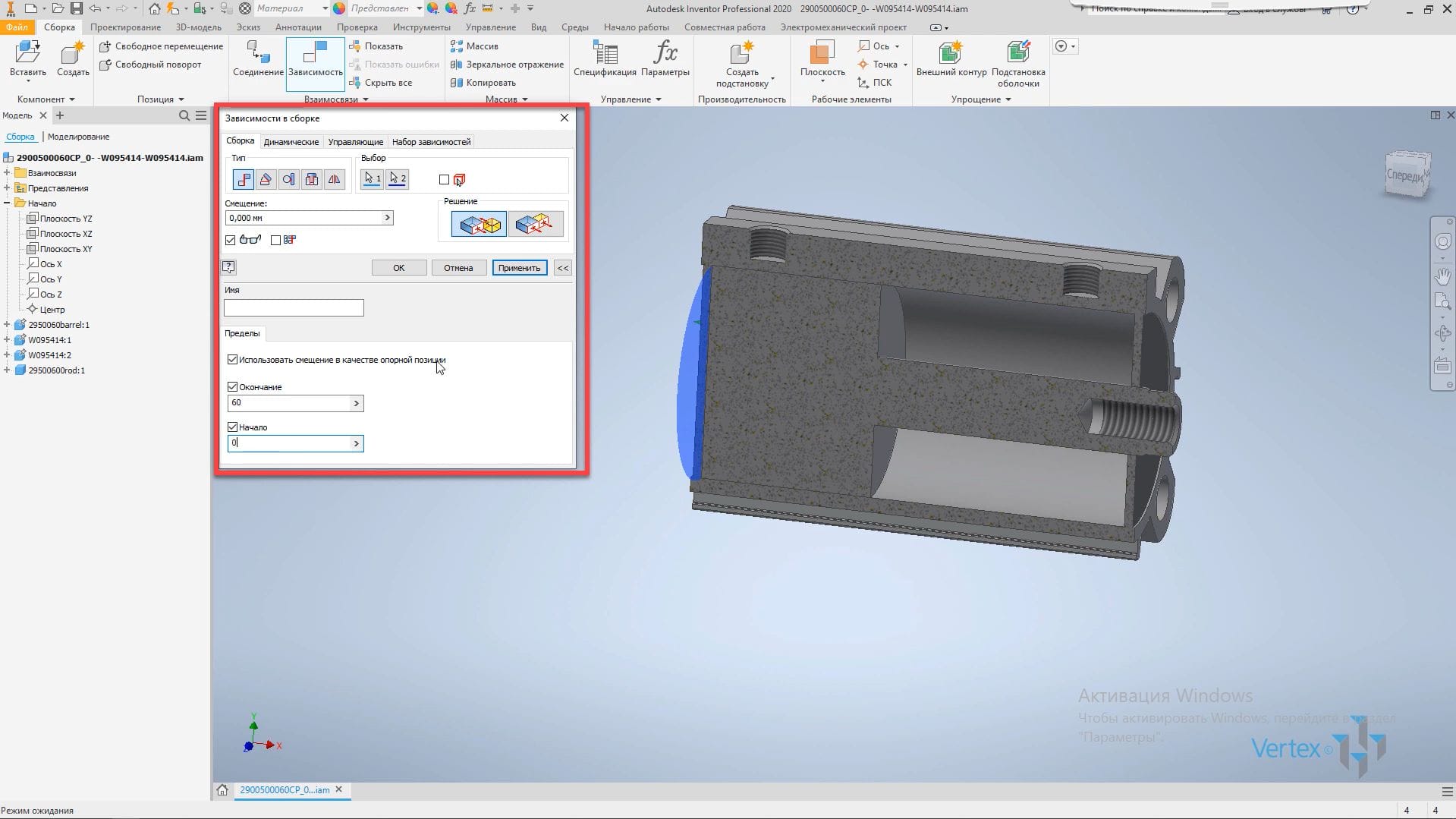
Task: Click Скрыть все relationships button
Action: (x=380, y=83)
